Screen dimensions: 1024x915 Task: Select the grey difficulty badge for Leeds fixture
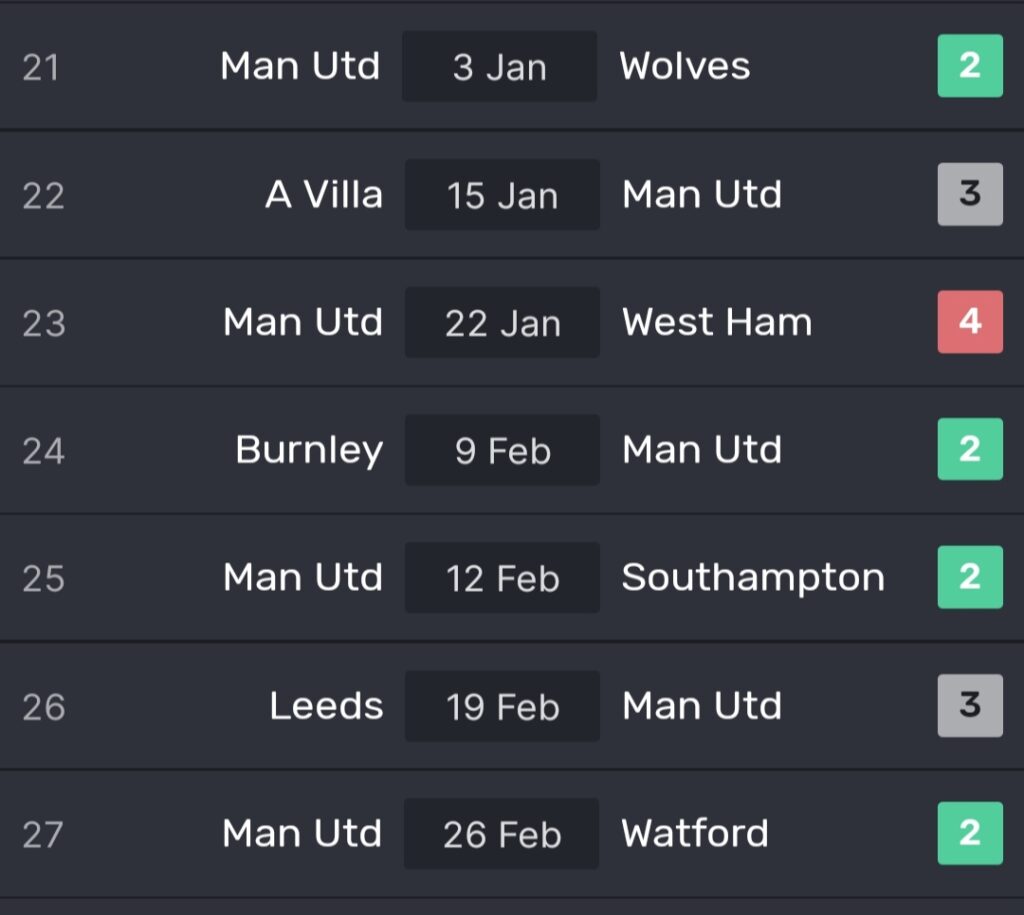(x=970, y=706)
